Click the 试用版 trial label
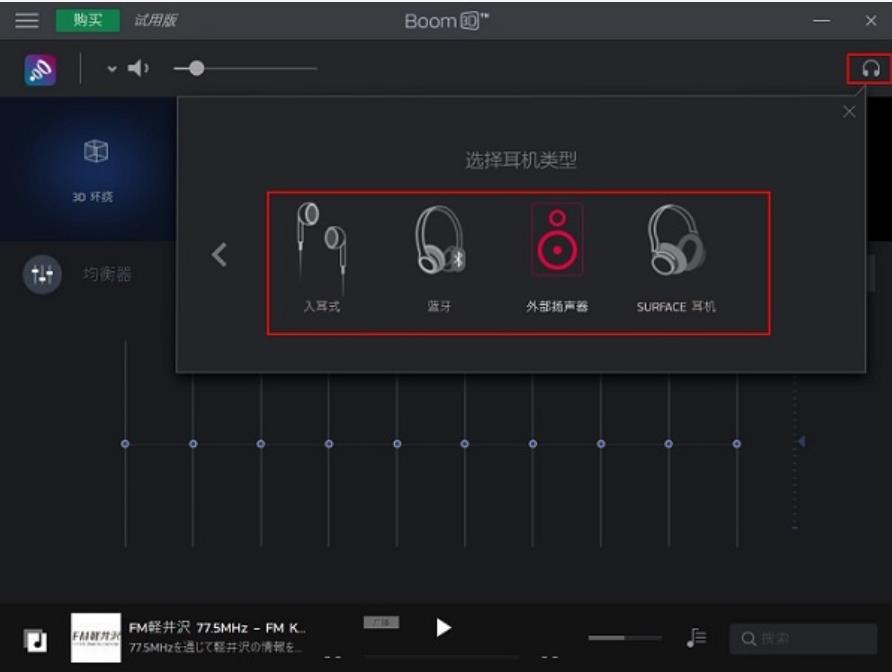The image size is (892, 672). [155, 20]
